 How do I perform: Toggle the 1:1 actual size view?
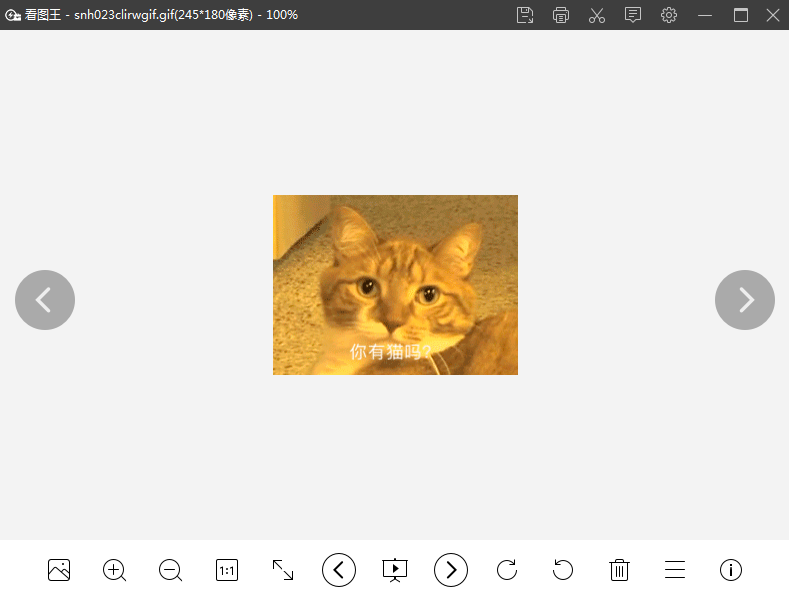tap(227, 570)
